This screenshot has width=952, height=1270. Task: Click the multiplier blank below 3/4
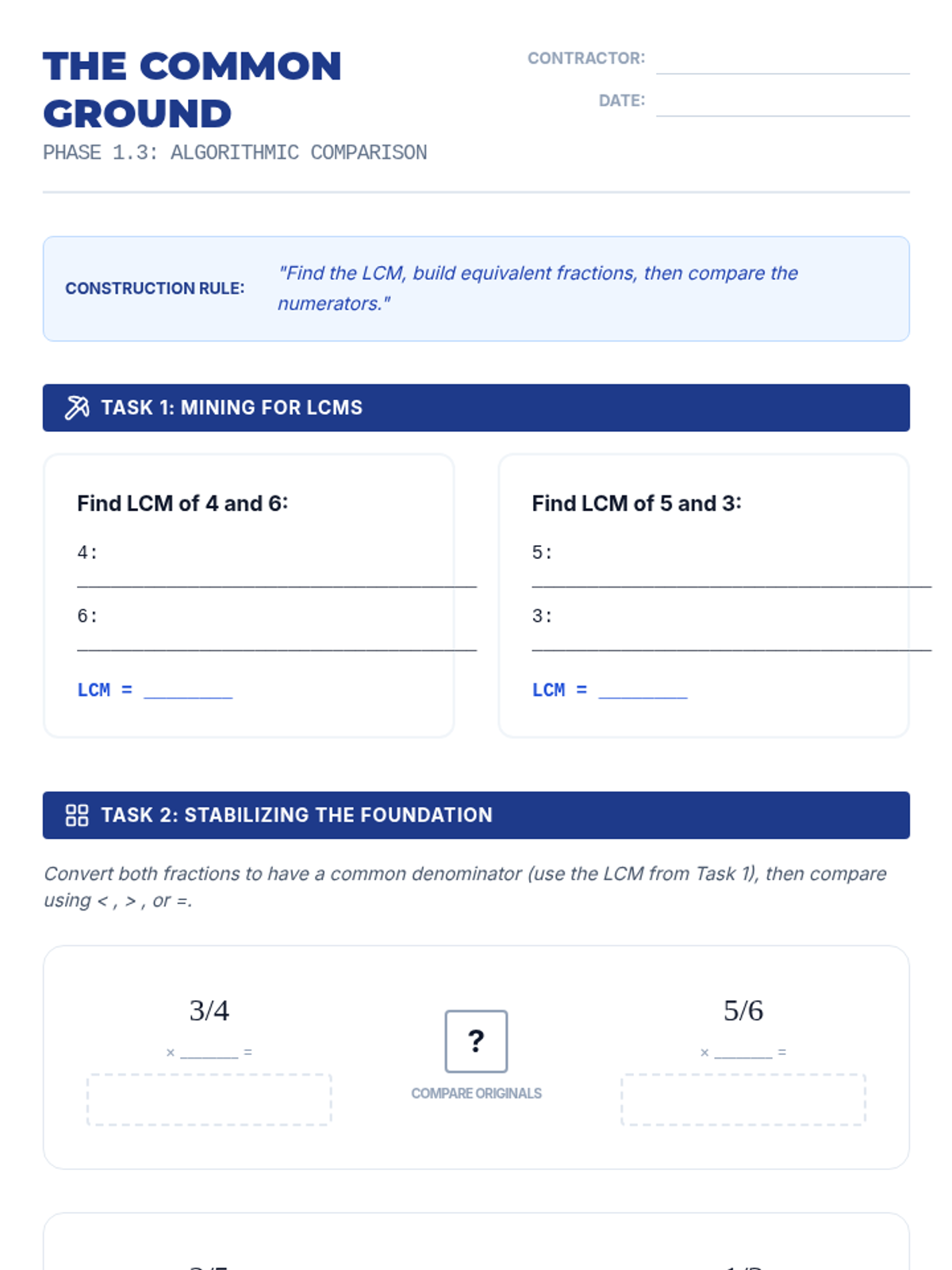[209, 1053]
